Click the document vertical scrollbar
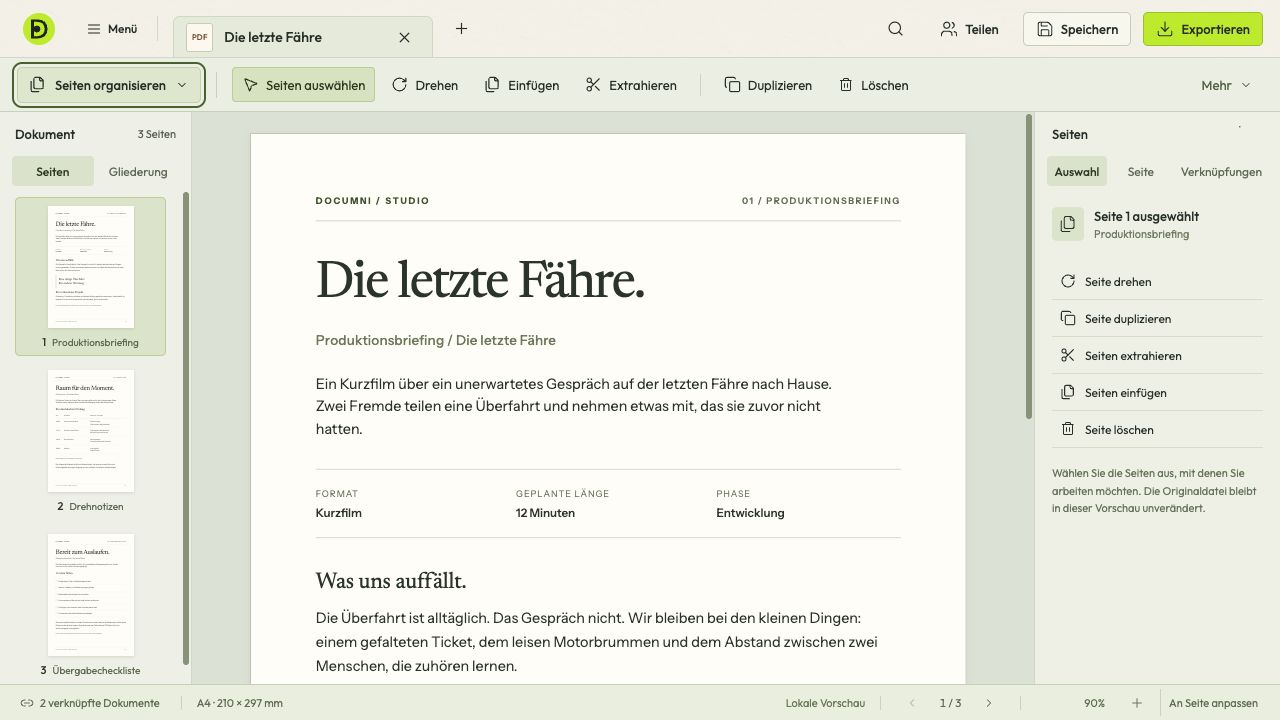 coord(1028,267)
